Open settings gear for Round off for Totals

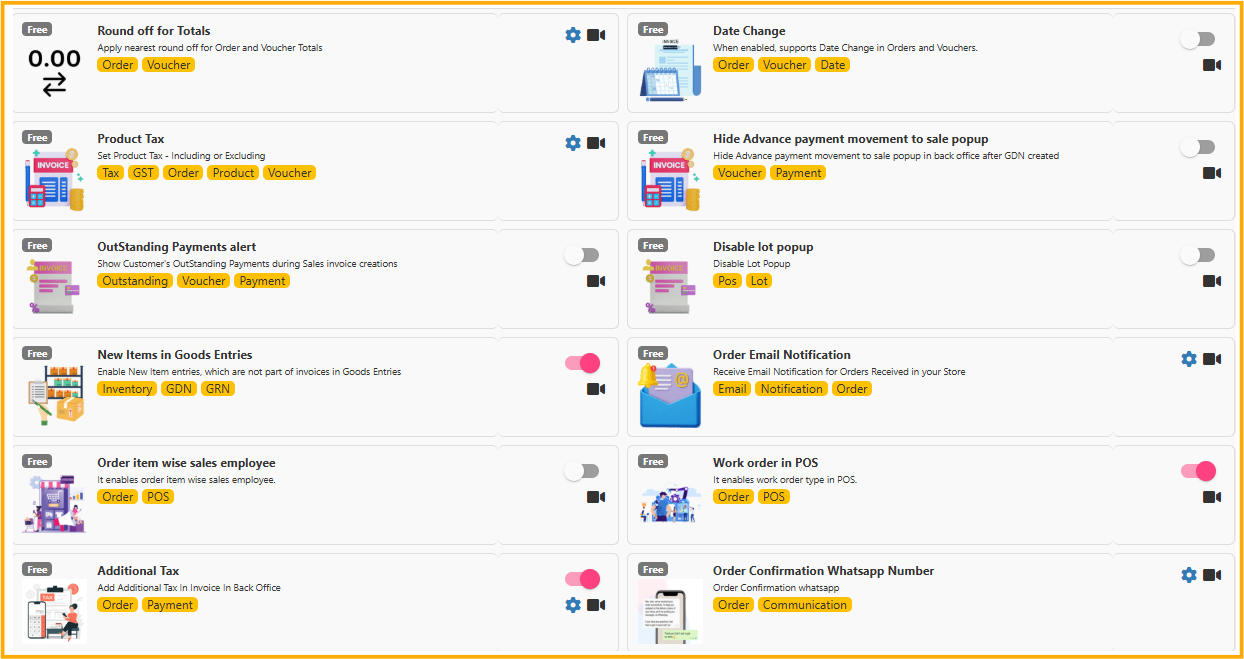click(573, 35)
